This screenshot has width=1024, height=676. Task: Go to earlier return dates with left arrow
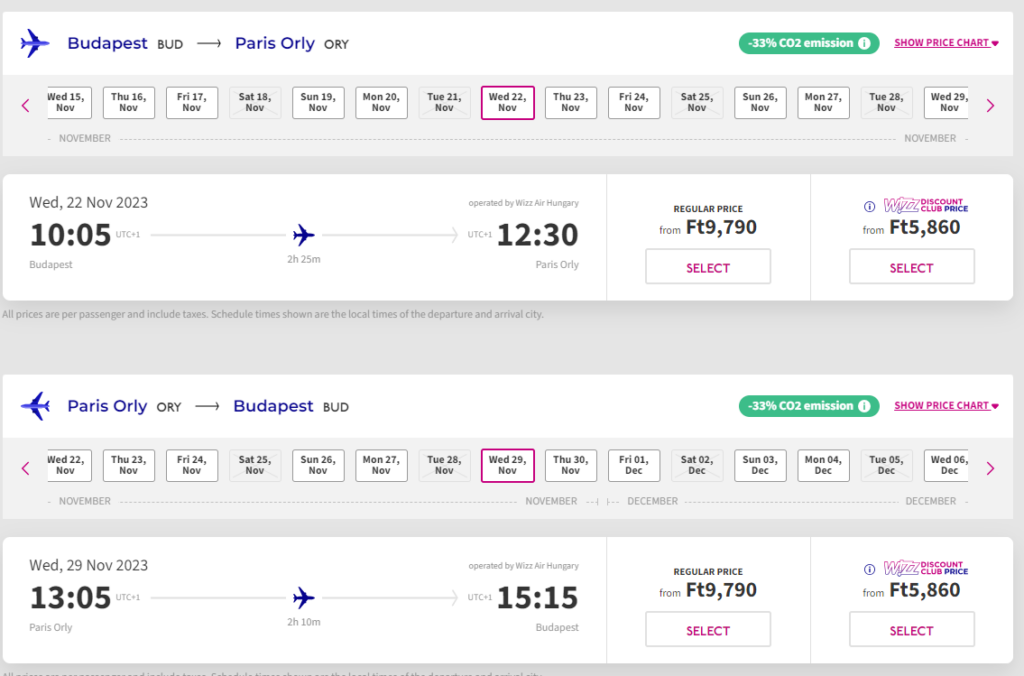[26, 467]
